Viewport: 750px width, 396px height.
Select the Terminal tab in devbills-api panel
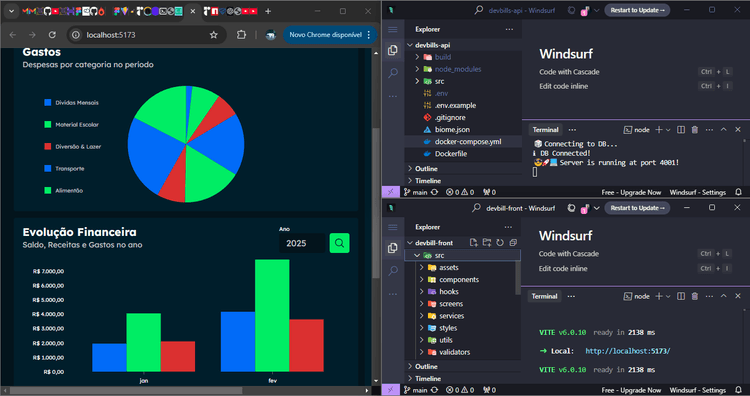545,130
